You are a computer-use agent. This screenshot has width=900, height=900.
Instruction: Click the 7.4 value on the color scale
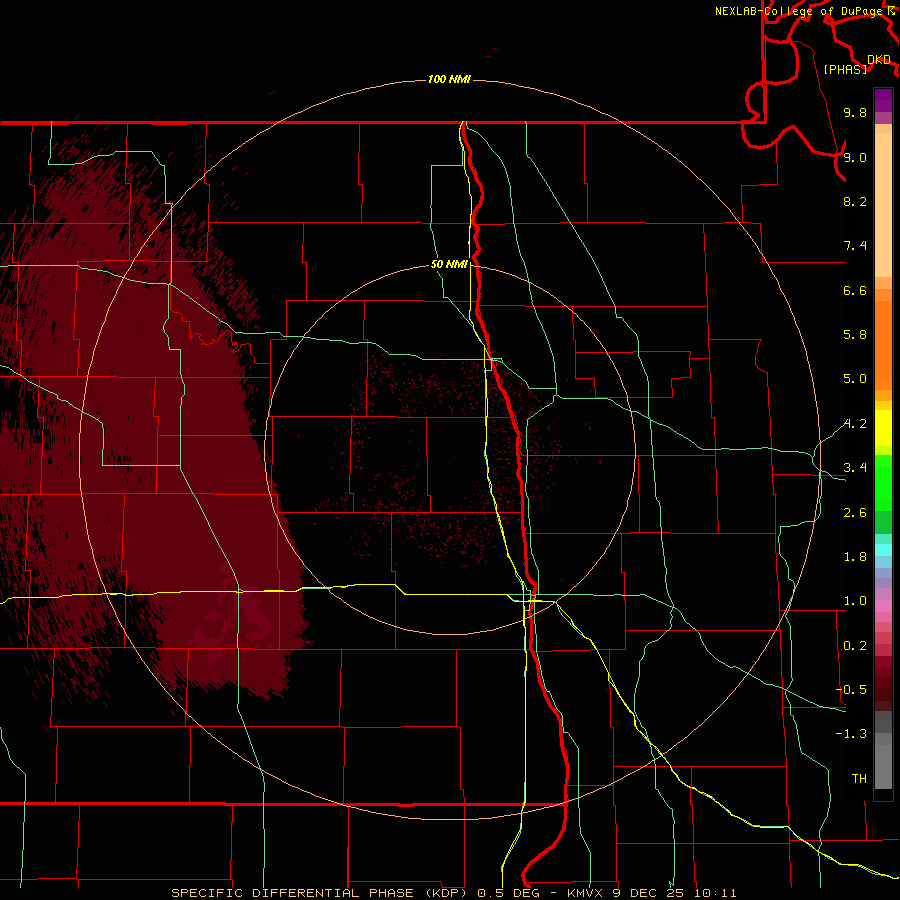coord(855,246)
